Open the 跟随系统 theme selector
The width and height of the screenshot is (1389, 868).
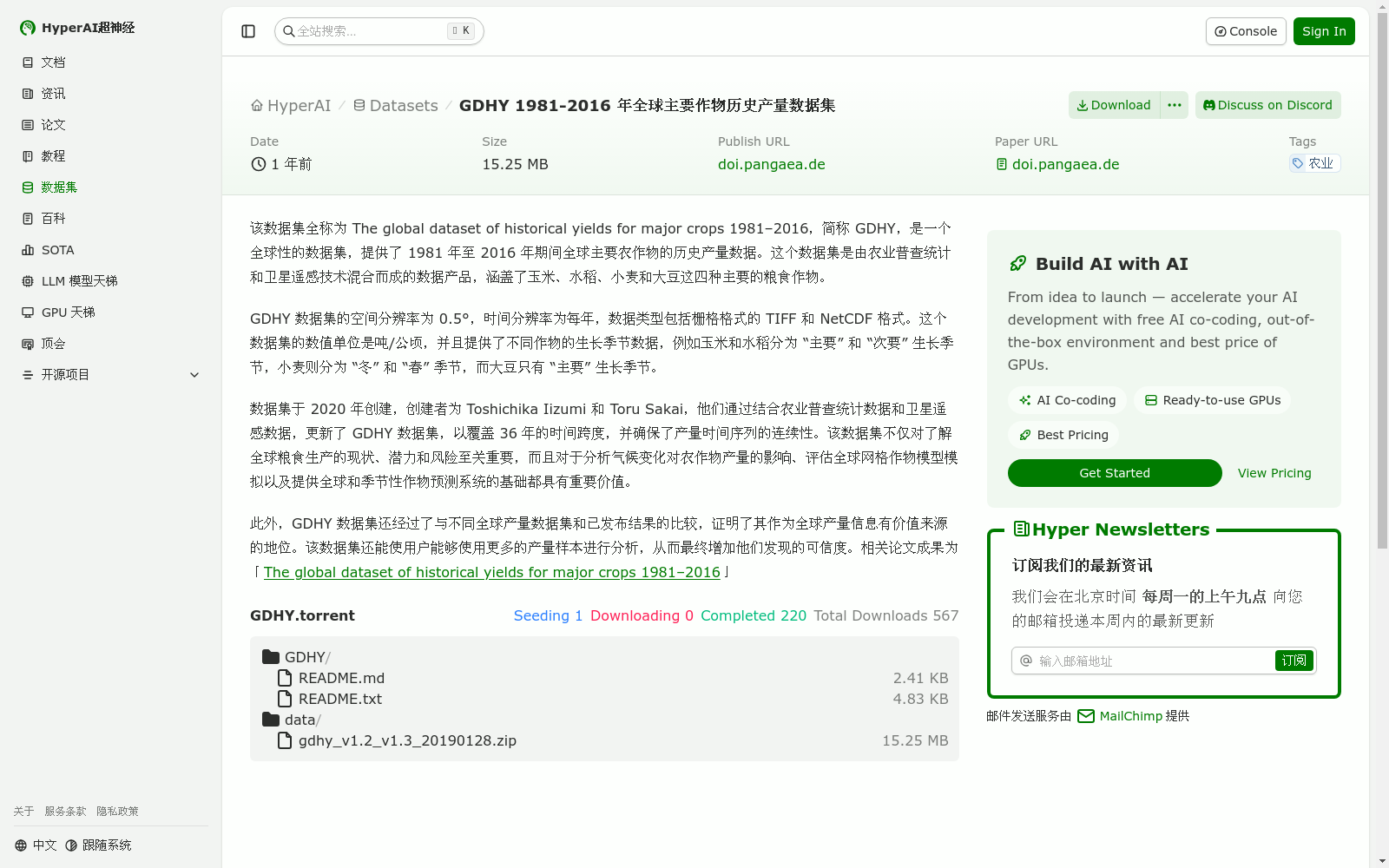98,845
